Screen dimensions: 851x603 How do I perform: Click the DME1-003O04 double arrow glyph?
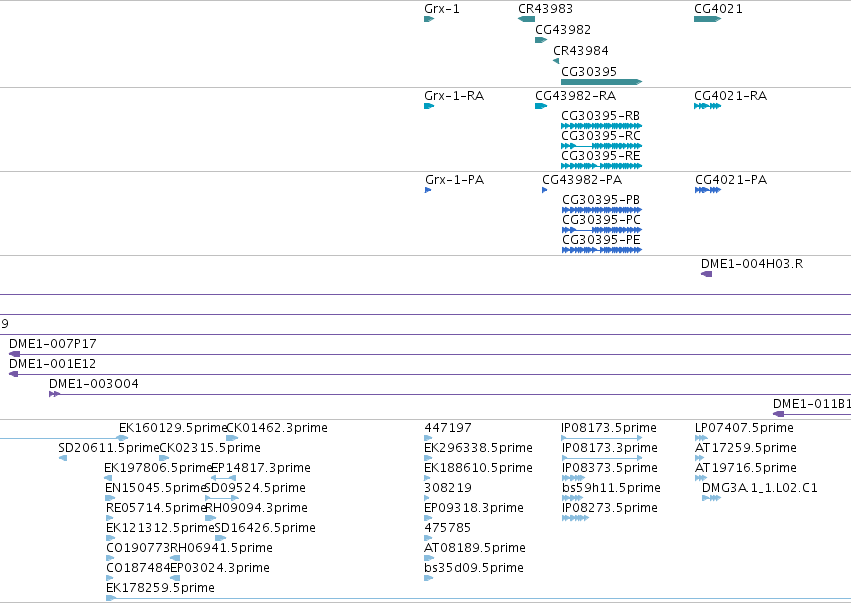click(x=54, y=394)
